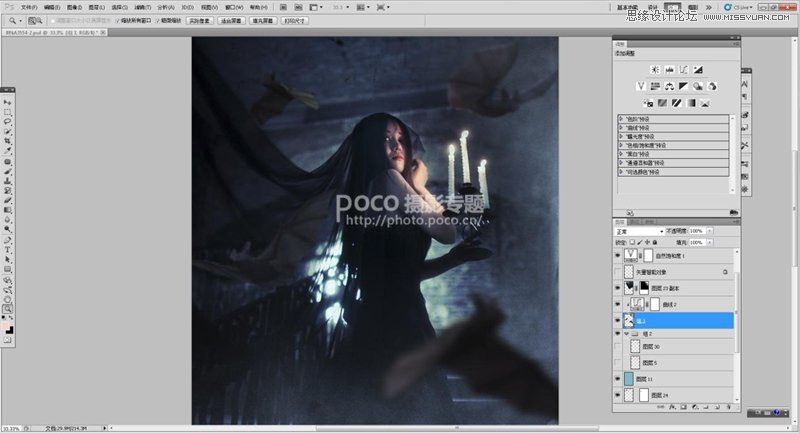Open the 窗口(W) Window menu

coord(234,8)
